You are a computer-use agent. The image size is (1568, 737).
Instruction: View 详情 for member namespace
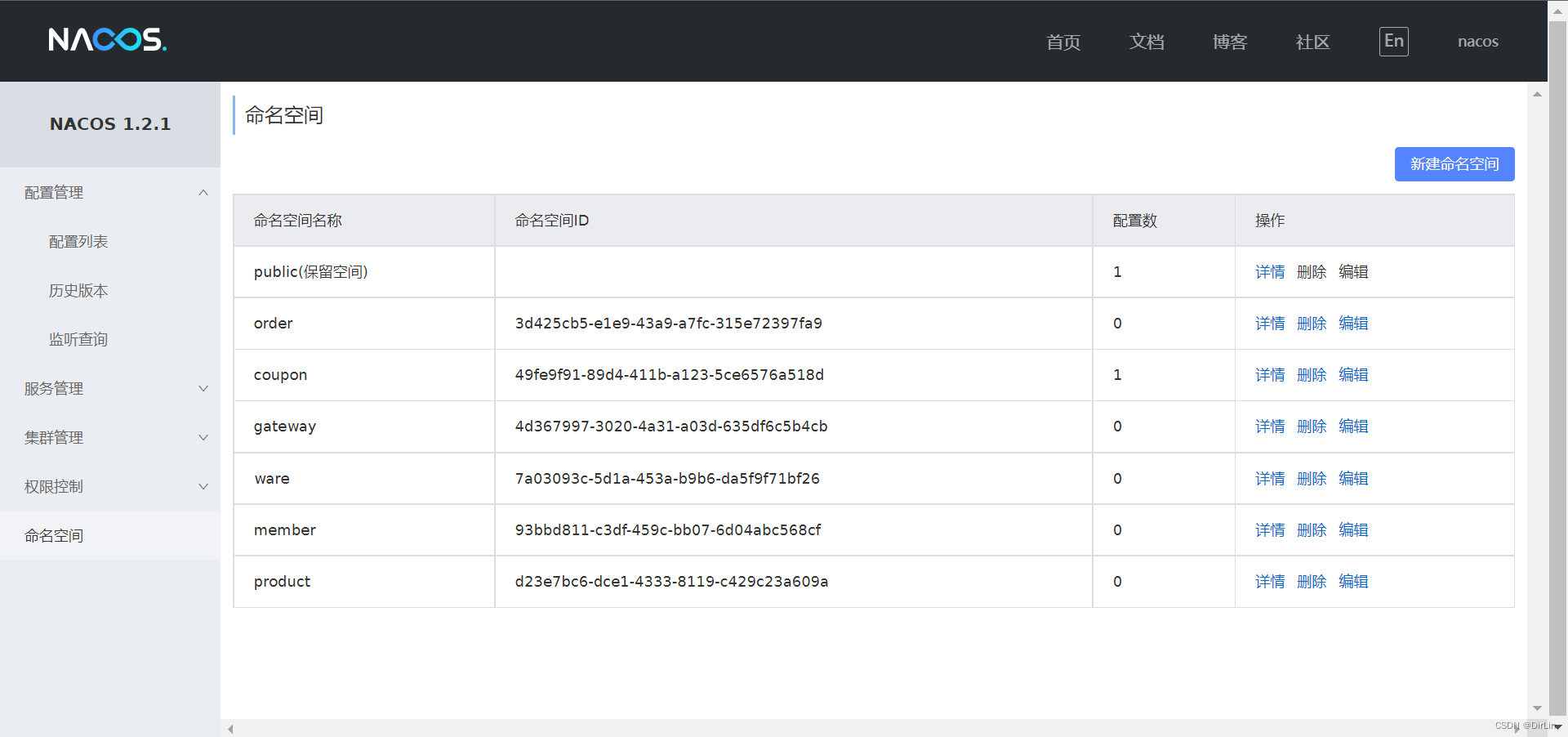[x=1270, y=530]
